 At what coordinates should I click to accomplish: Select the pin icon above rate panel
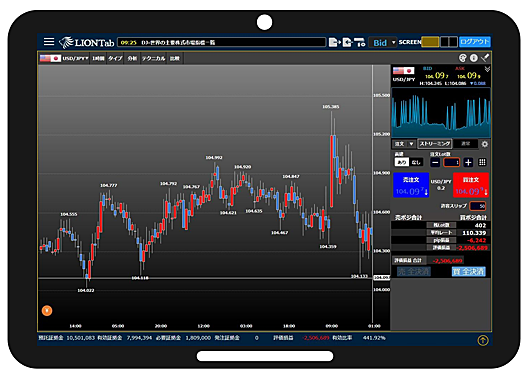tap(485, 58)
